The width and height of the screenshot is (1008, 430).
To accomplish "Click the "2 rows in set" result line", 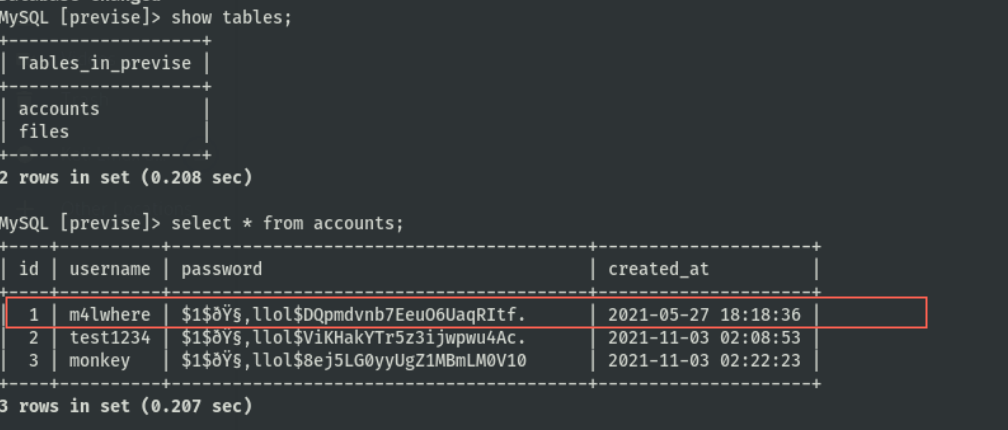I will [x=125, y=178].
